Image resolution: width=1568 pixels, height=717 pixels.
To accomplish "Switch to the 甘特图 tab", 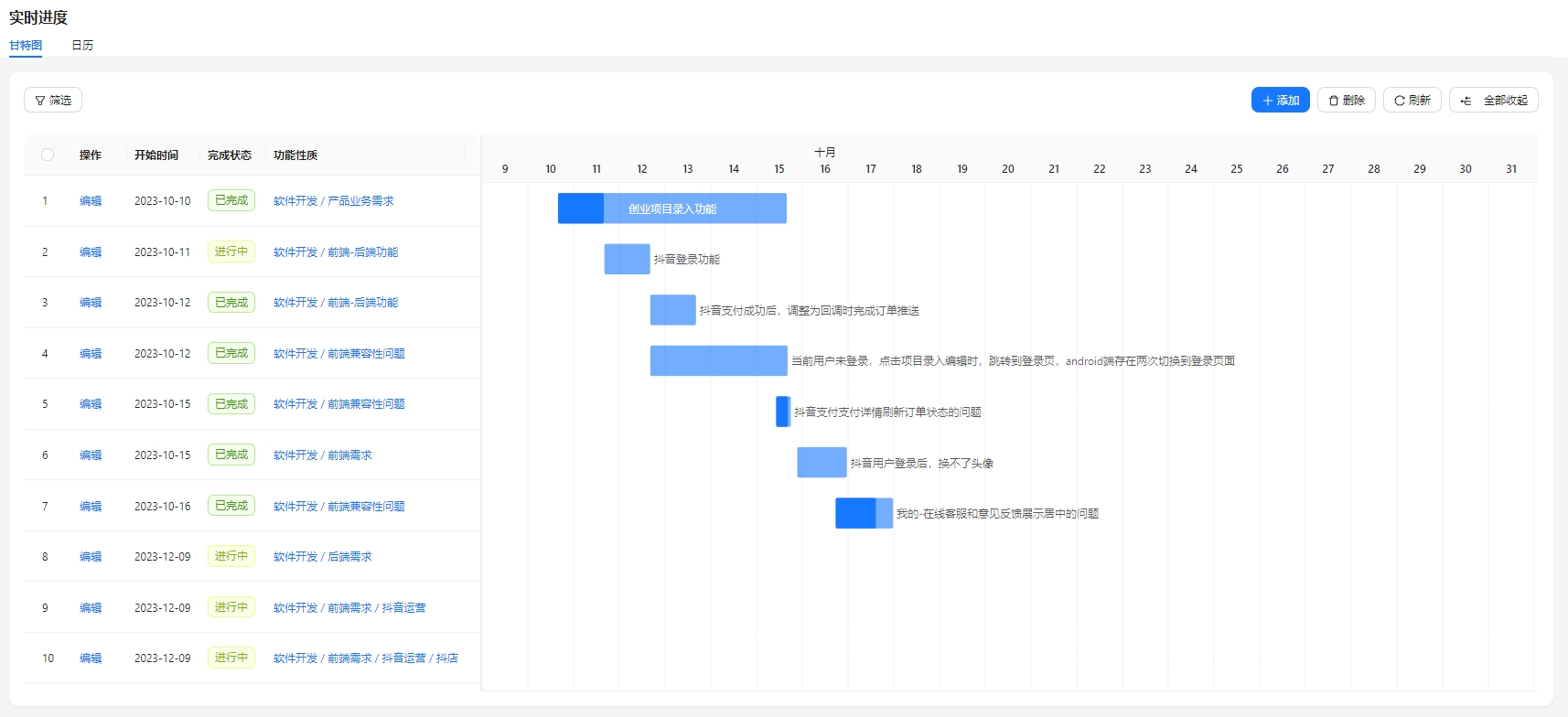I will pos(26,45).
